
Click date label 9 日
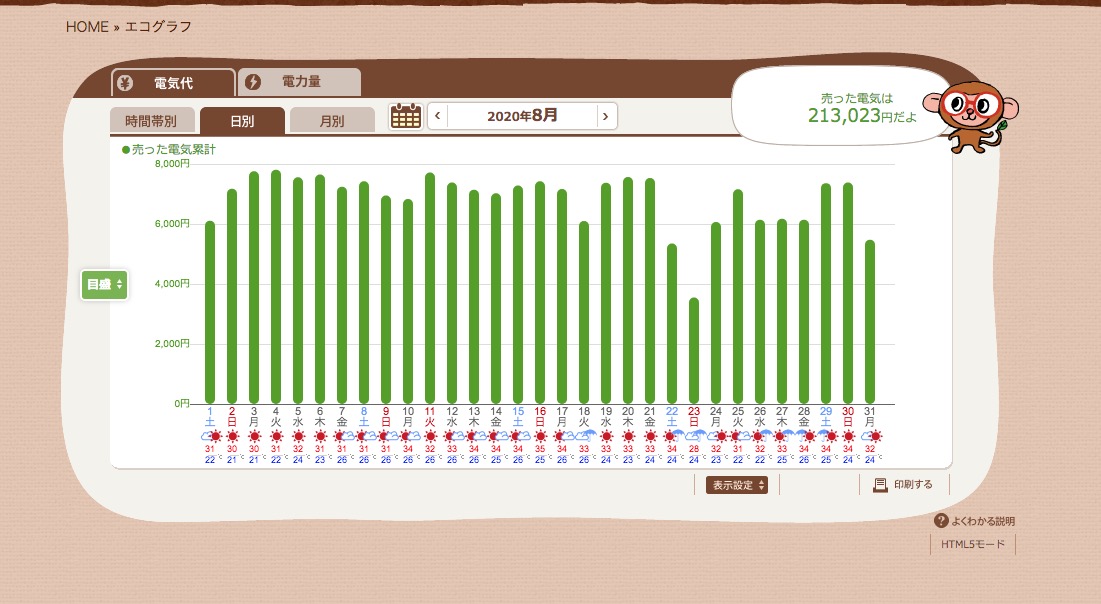point(386,416)
